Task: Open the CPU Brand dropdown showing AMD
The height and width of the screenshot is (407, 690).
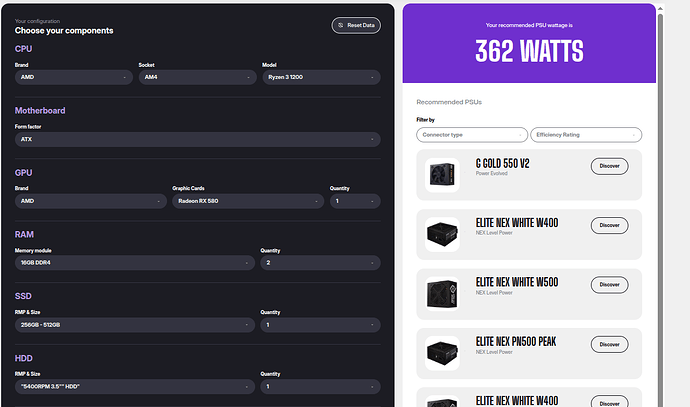Action: 74,77
